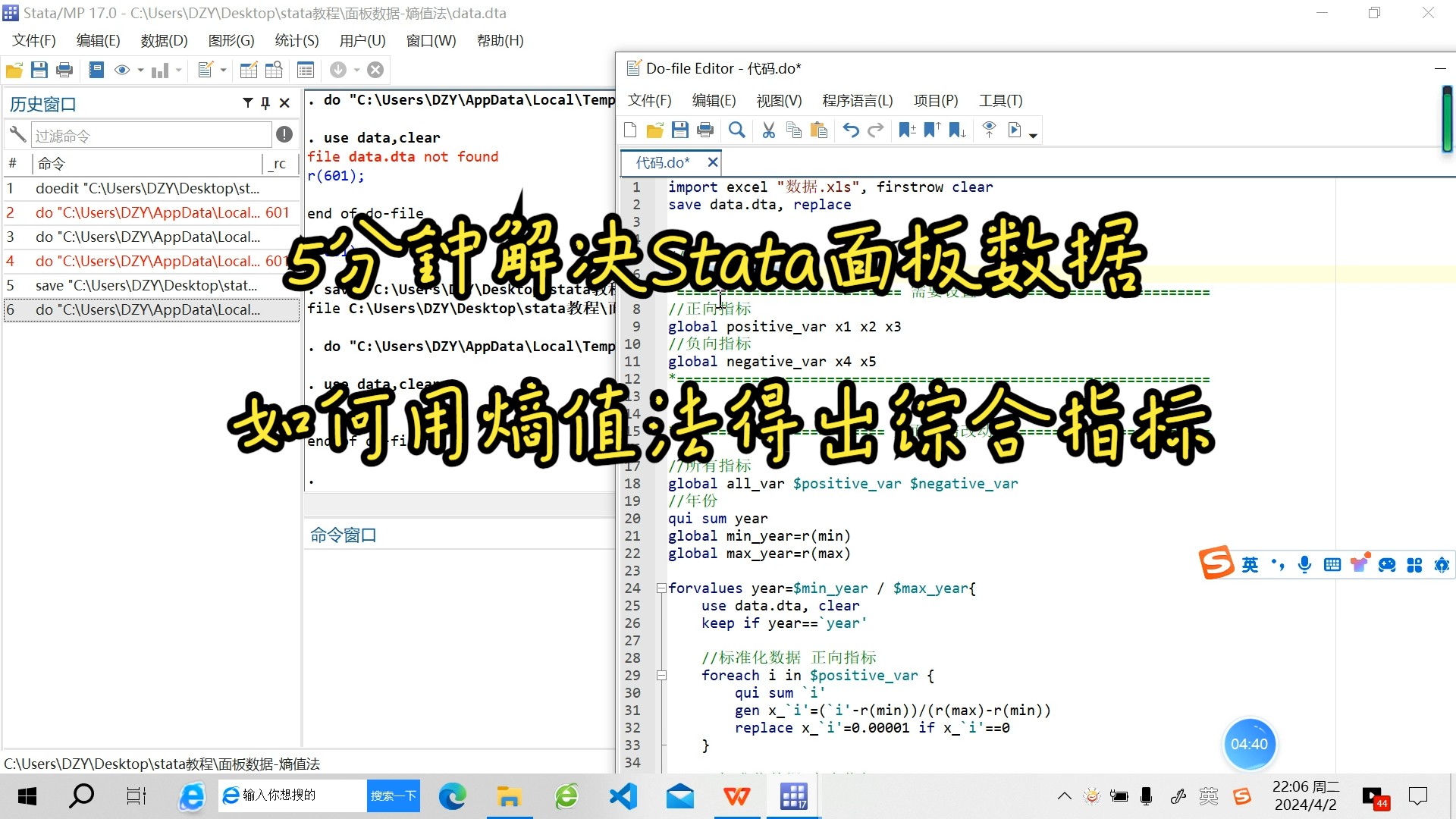1456x819 pixels.
Task: Toggle Sogou input 英 language mode
Action: (x=1250, y=565)
